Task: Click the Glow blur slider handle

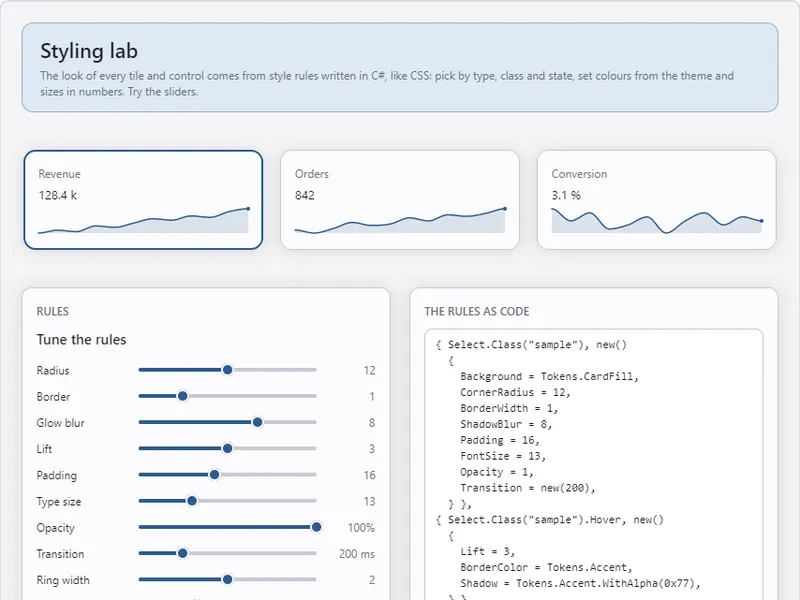Action: (258, 422)
